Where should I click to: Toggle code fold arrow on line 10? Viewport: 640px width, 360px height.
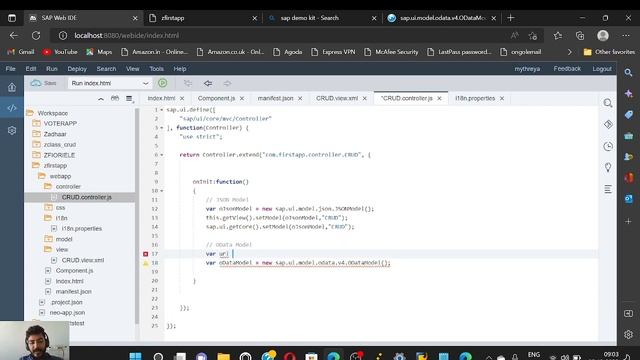pos(162,191)
